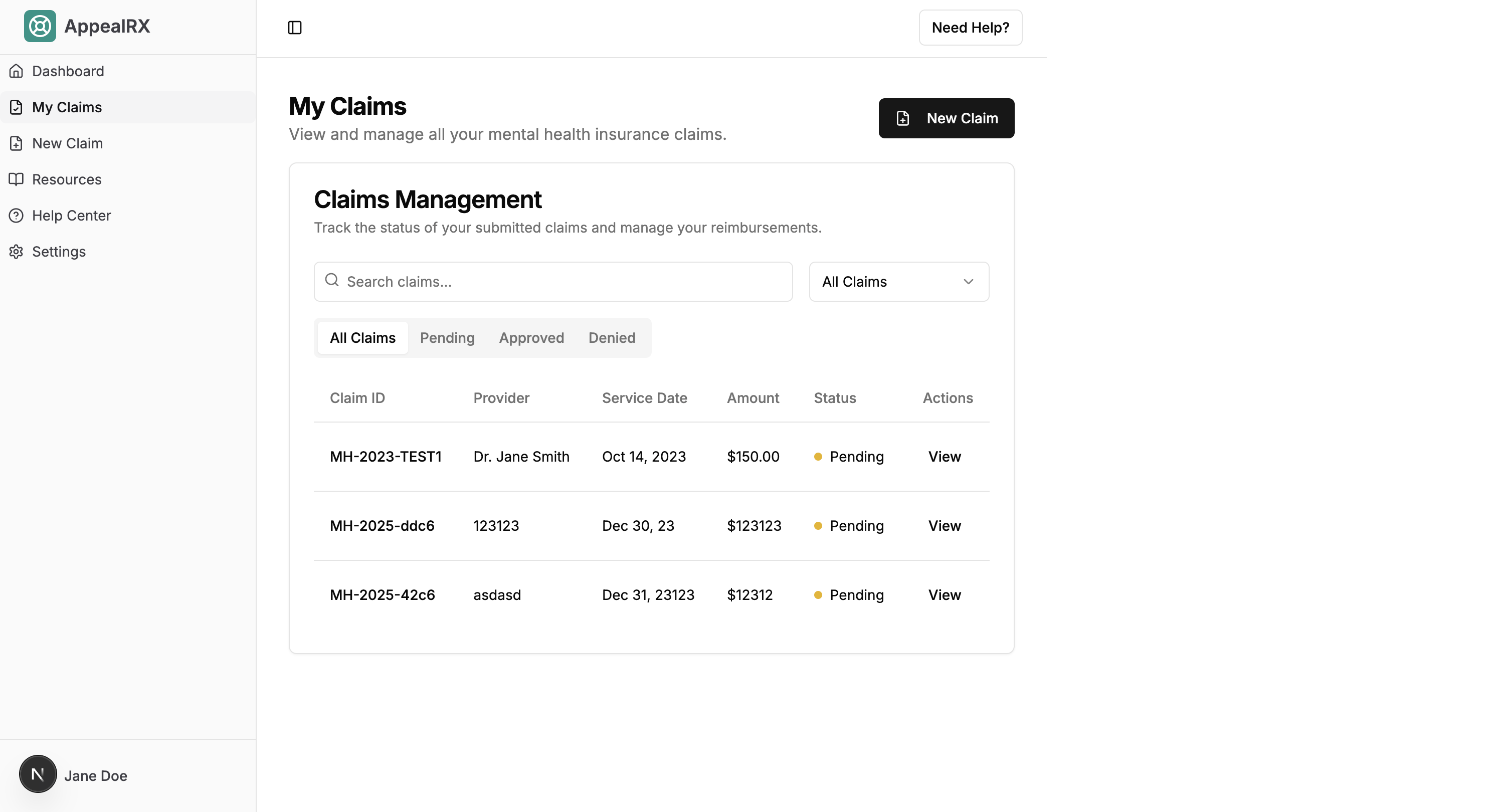Click the My Claims sidebar document icon

[17, 107]
